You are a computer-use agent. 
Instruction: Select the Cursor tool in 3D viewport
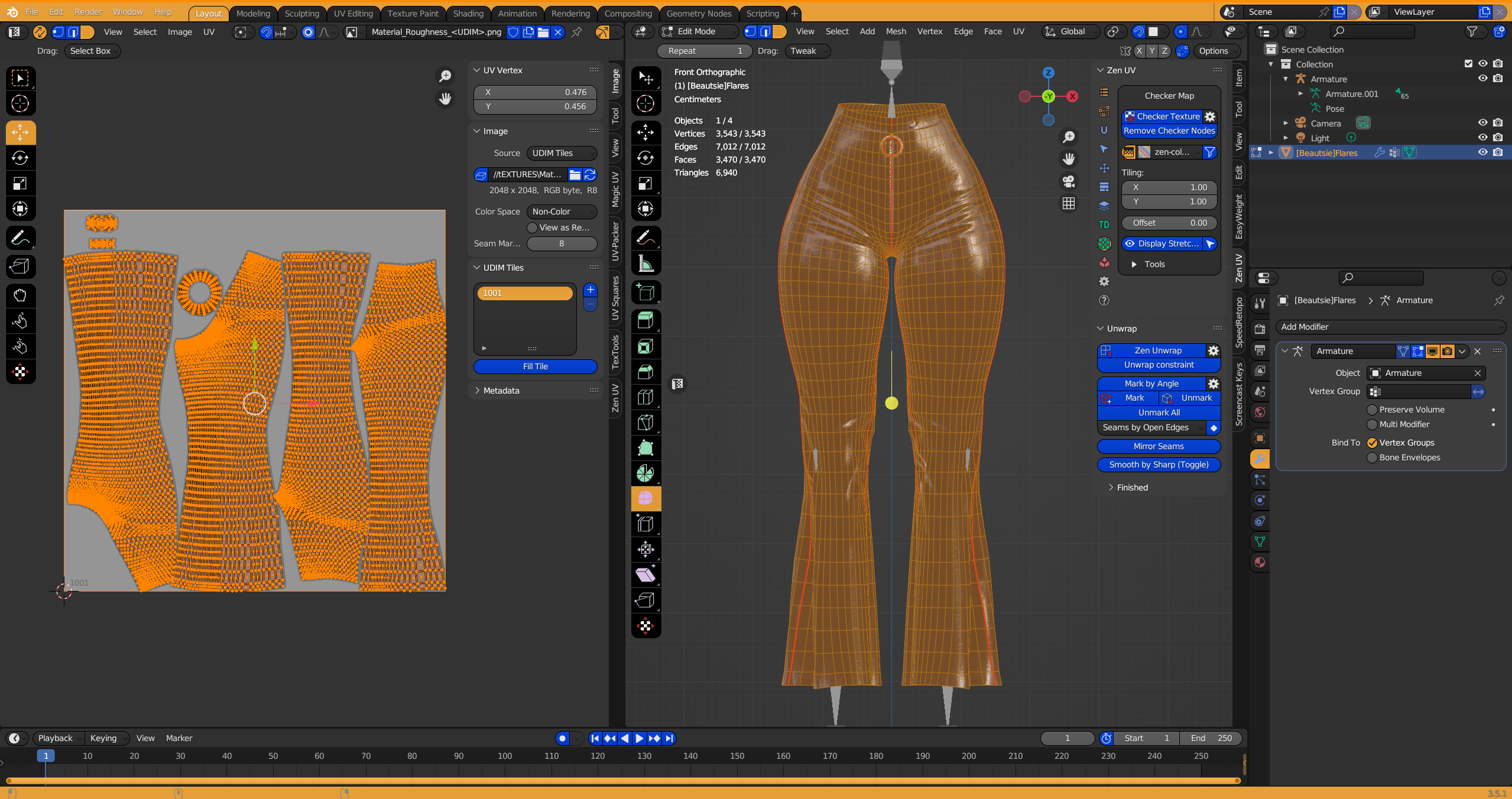(645, 103)
